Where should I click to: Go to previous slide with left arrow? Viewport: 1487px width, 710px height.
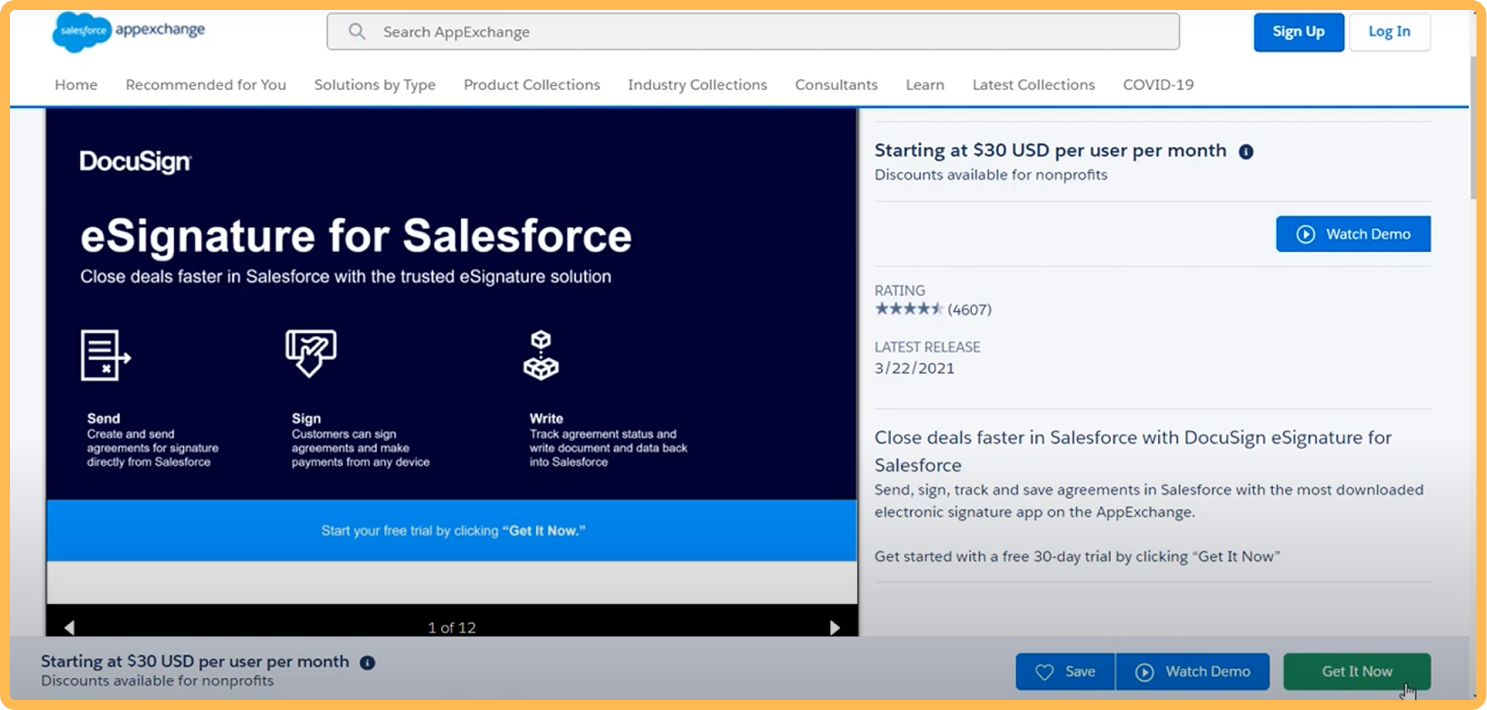69,627
